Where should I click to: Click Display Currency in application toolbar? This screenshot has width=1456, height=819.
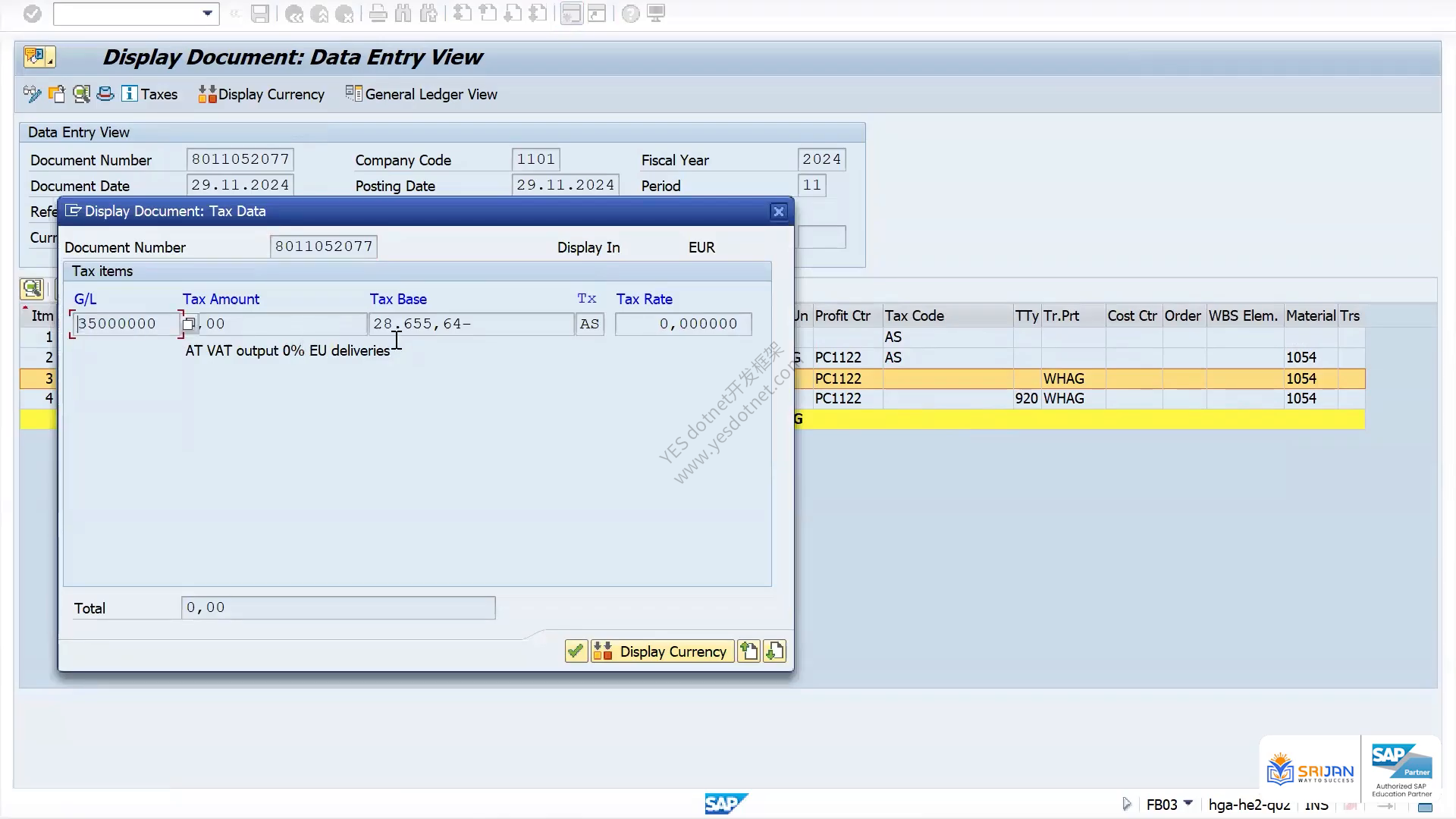click(x=262, y=94)
